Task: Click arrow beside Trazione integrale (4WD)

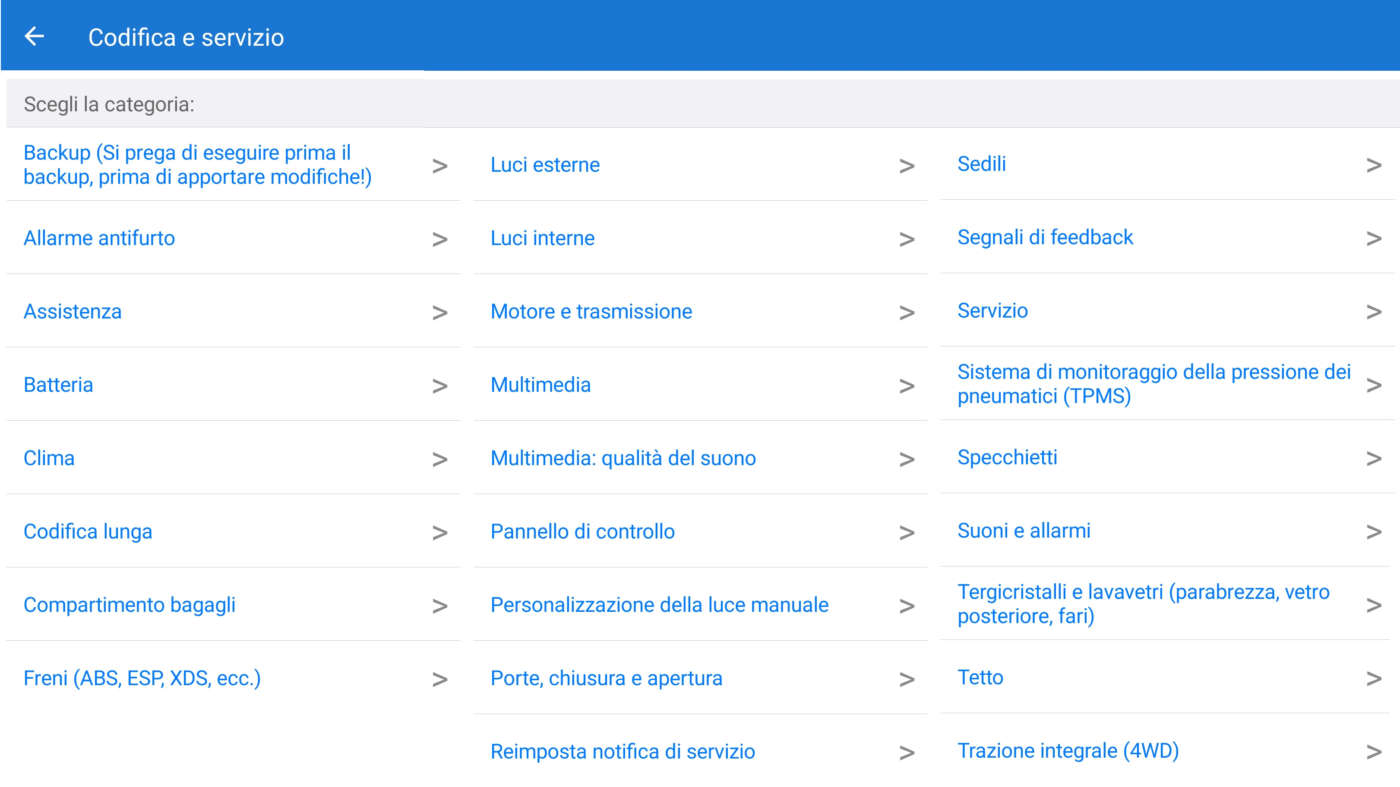Action: click(x=1373, y=751)
